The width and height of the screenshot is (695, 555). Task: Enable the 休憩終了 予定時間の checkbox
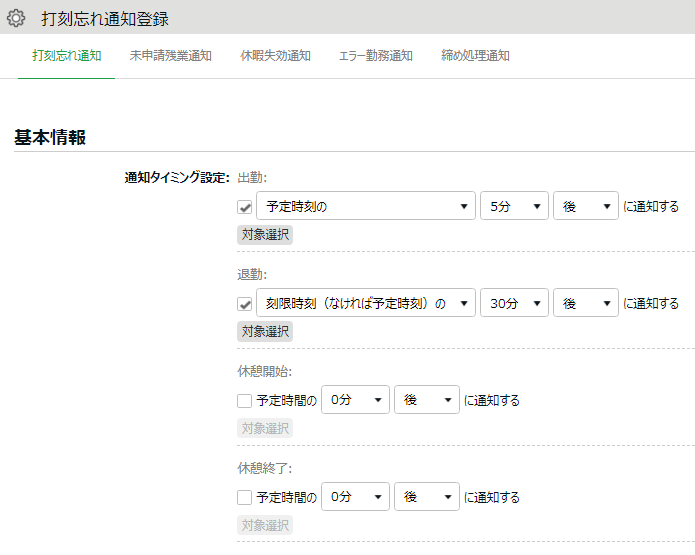(244, 498)
